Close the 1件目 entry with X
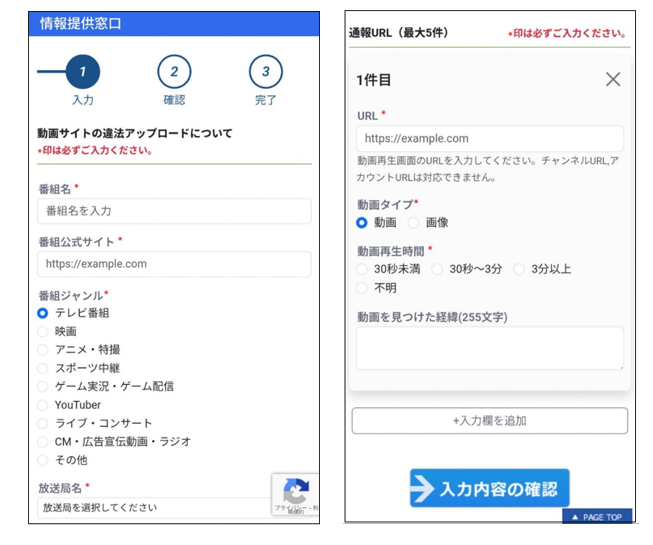 613,79
